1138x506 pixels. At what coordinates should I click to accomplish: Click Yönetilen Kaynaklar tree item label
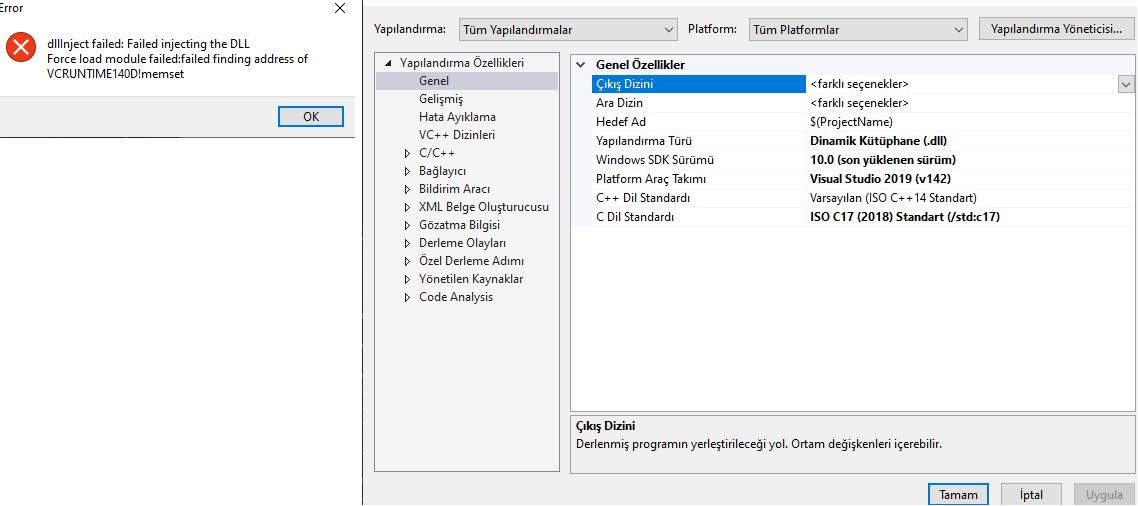(x=471, y=279)
